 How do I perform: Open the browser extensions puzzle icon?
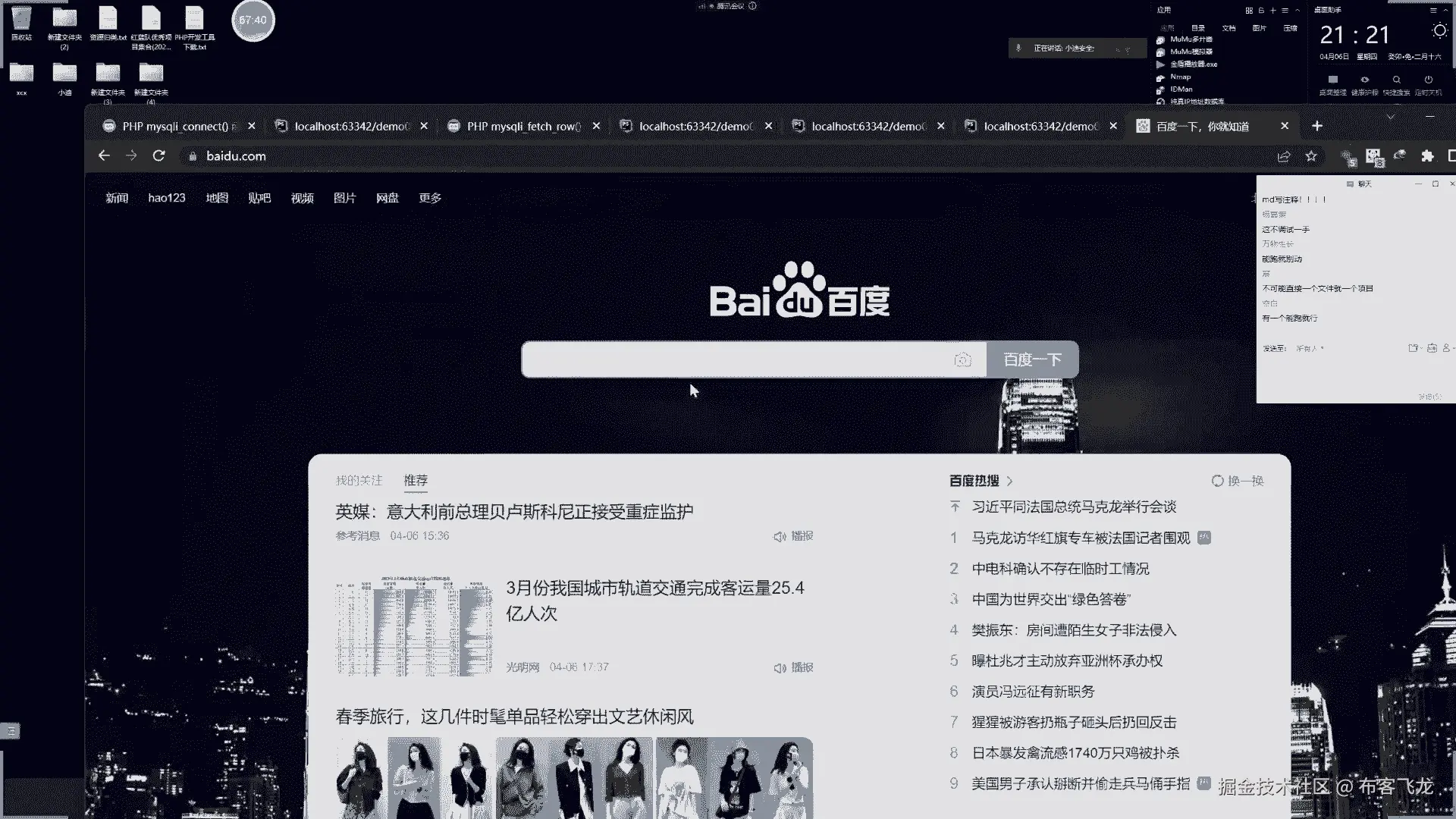[1427, 156]
